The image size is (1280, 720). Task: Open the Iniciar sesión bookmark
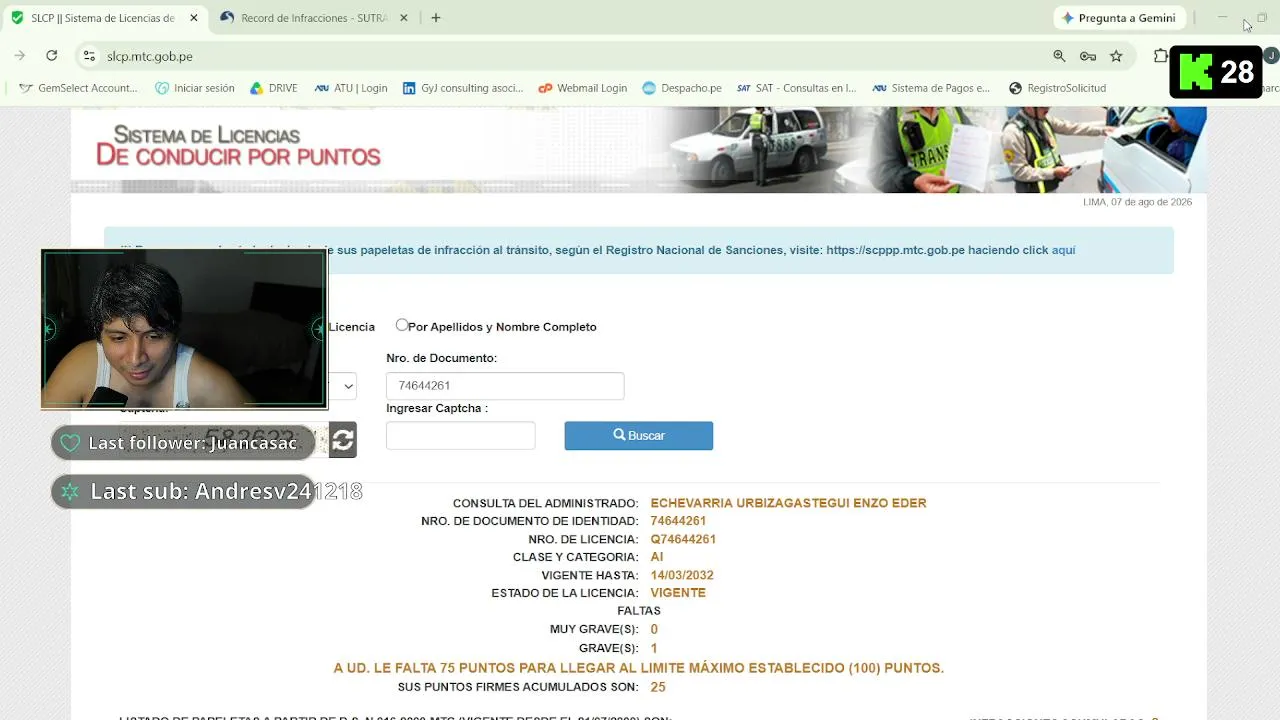coord(195,88)
